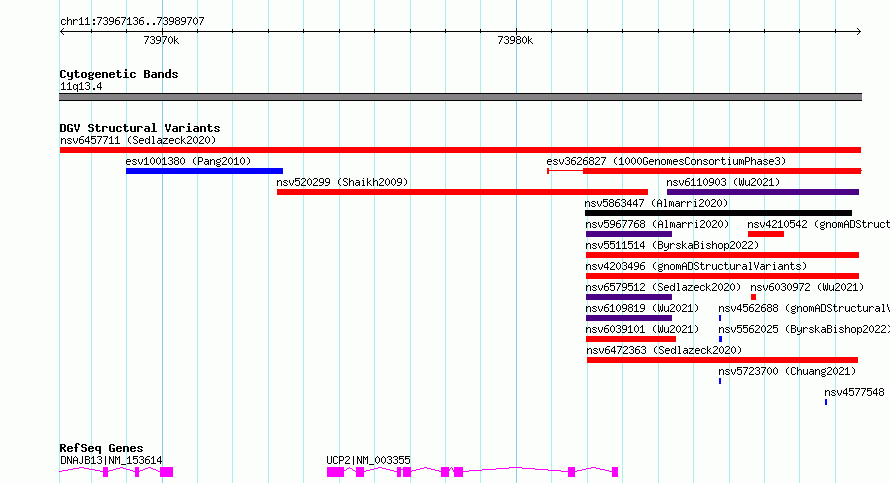This screenshot has height=483, width=890.
Task: Click the tiny blue nsv4577548 marker
Action: 826,402
